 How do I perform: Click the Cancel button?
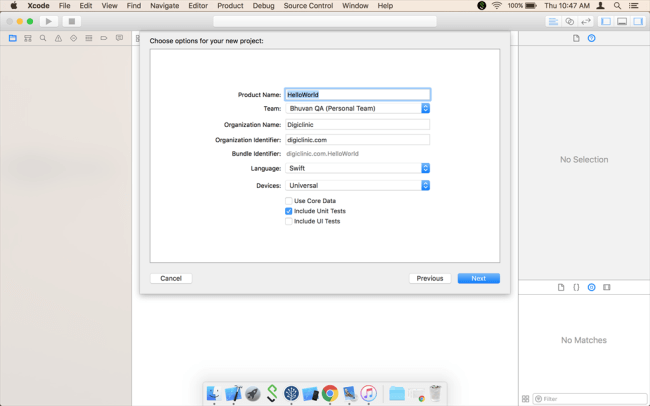tap(171, 278)
